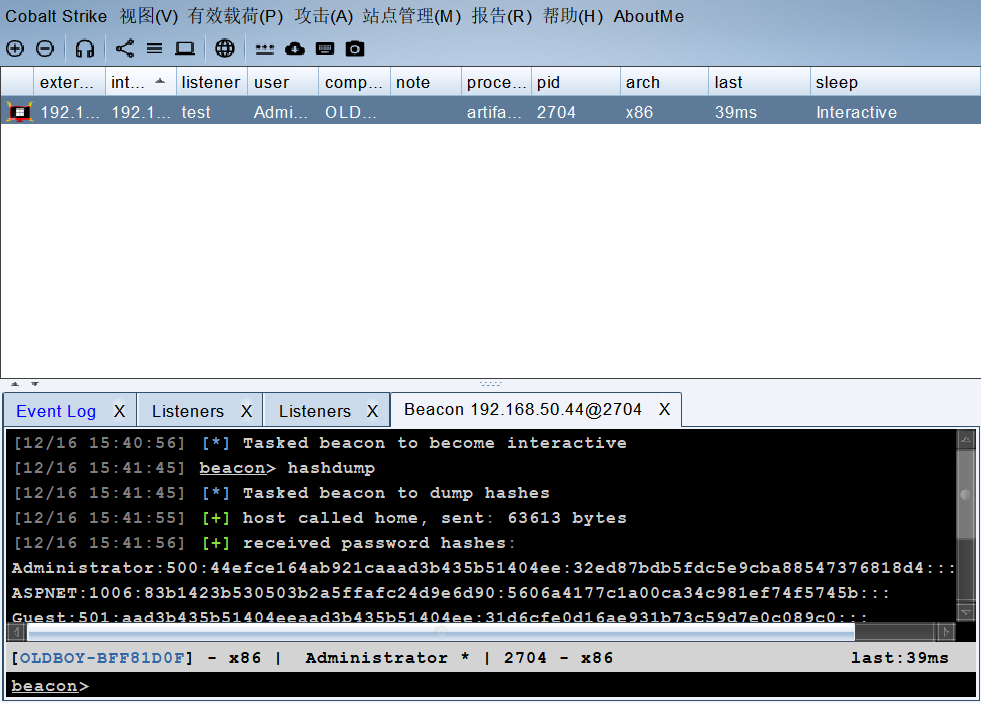Open listeners via headphones icon
The height and width of the screenshot is (703, 981).
(x=84, y=49)
